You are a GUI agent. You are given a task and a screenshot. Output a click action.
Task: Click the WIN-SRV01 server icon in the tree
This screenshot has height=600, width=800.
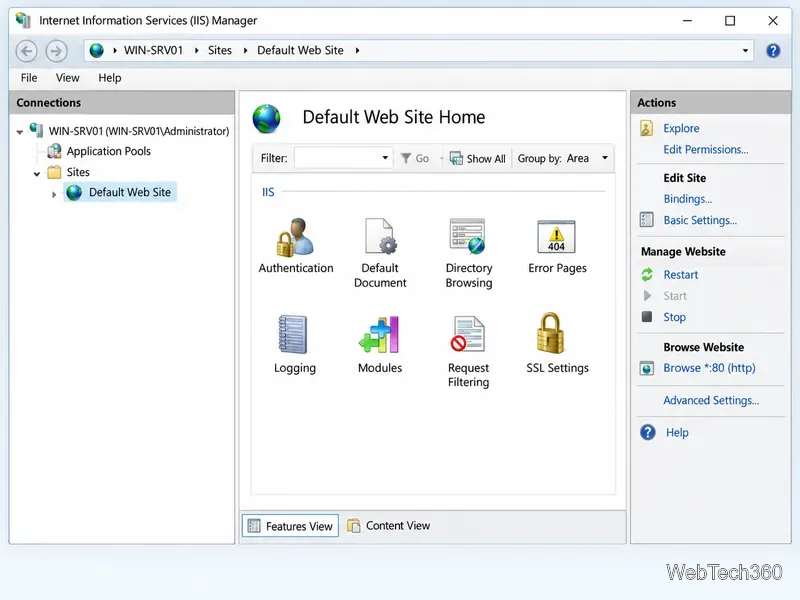[x=36, y=130]
